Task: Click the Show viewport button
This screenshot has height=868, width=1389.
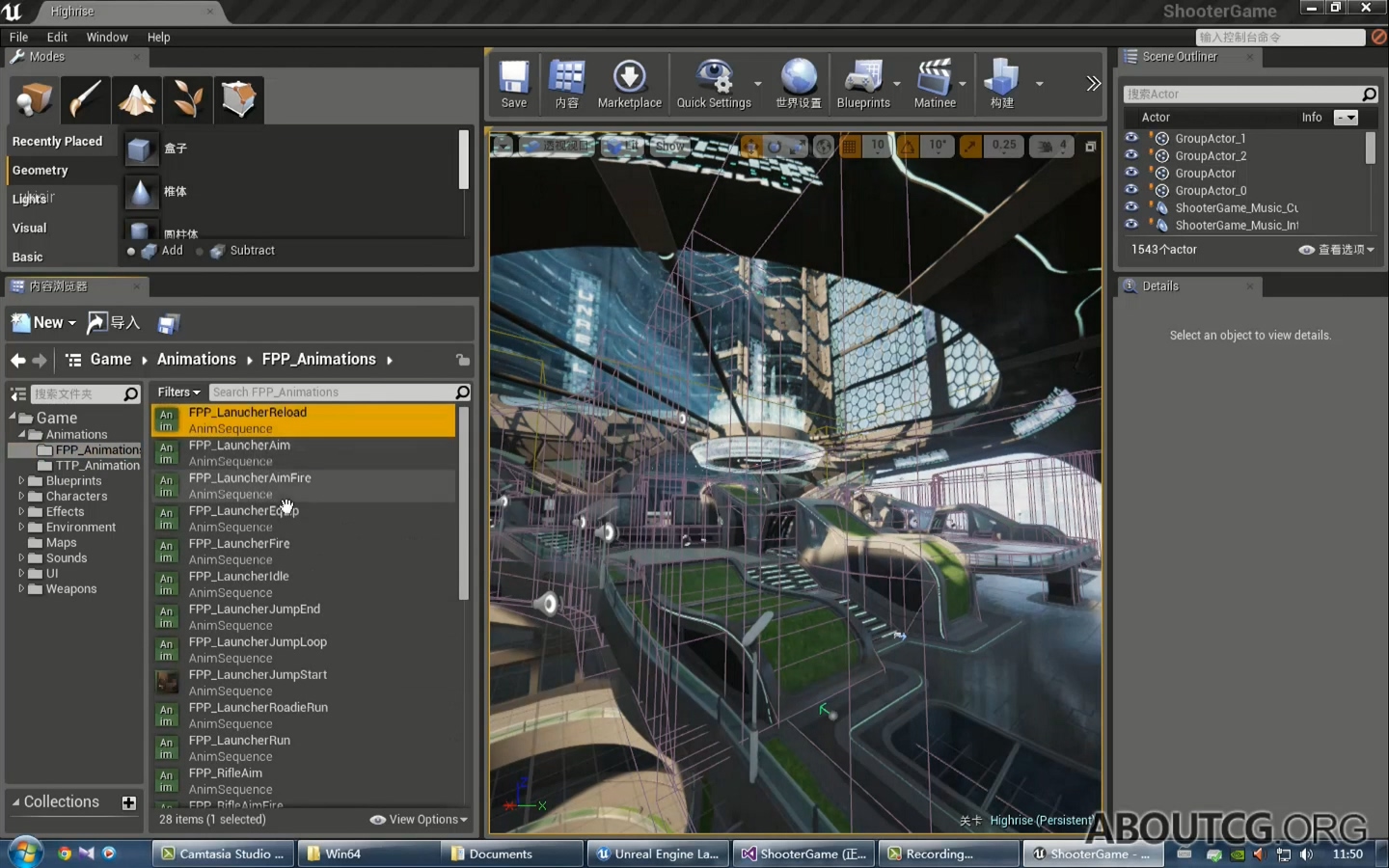Action: [669, 147]
